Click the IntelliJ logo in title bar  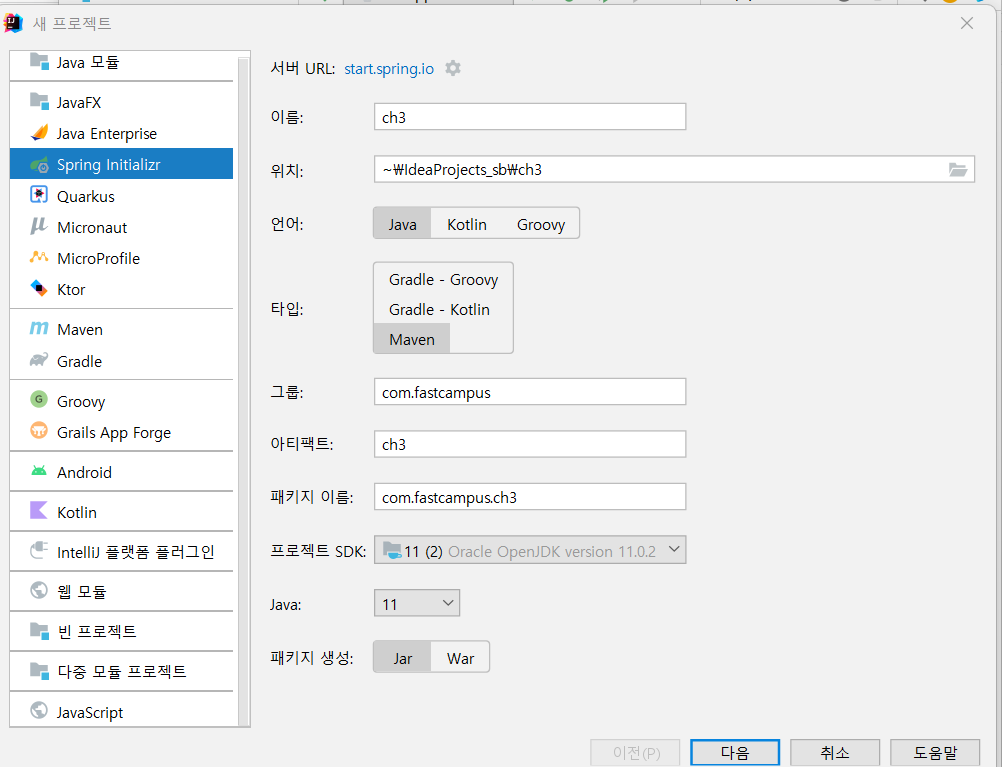tap(13, 23)
